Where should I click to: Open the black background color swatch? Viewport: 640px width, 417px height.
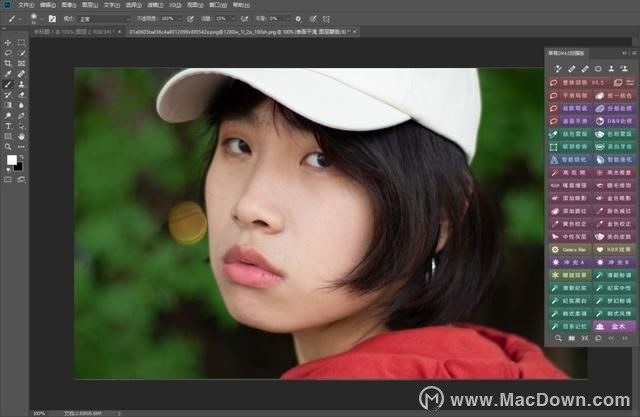[x=19, y=167]
